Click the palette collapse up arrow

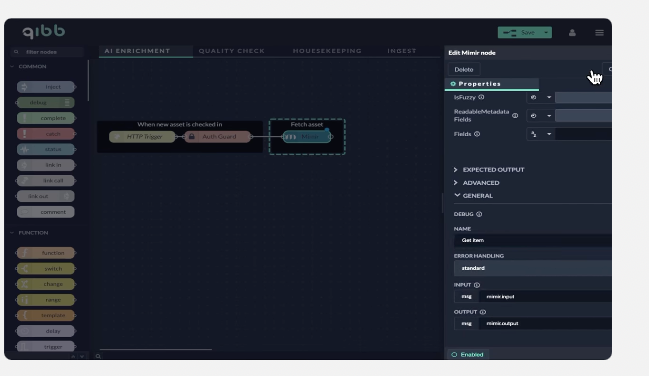click(73, 356)
